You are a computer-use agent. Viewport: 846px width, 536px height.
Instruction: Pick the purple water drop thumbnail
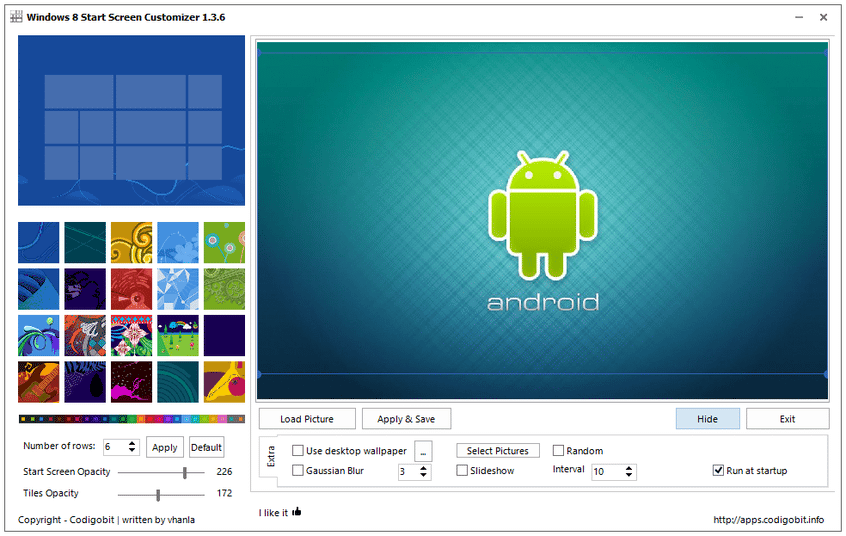(85, 382)
